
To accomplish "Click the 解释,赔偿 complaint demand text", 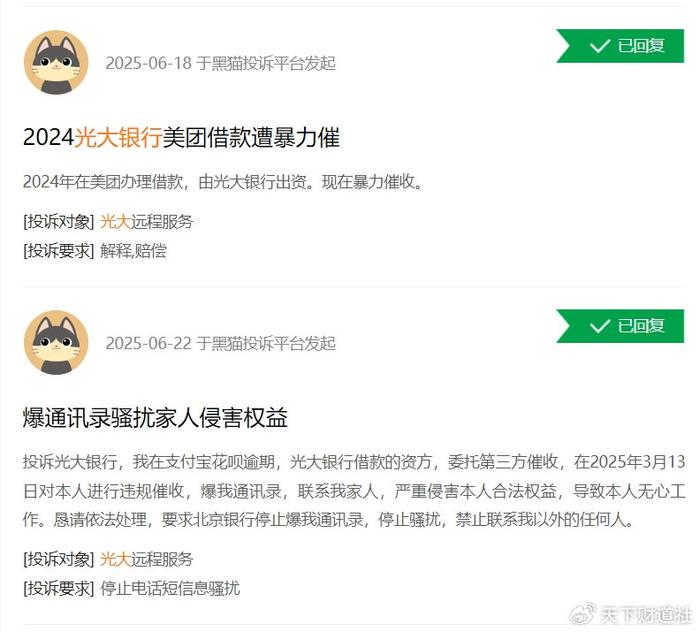I will [x=133, y=251].
